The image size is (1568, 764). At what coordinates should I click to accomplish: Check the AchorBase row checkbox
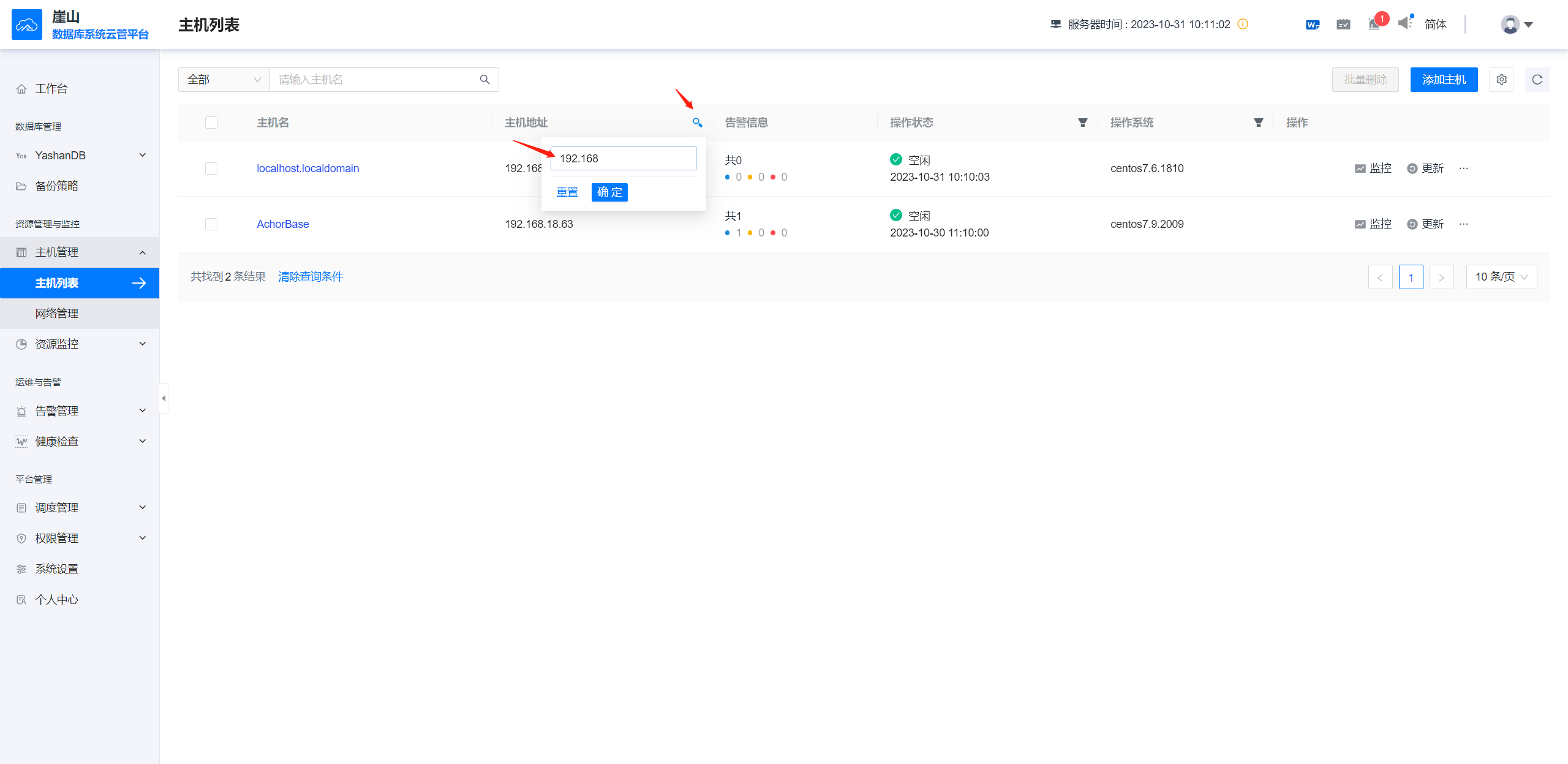pos(211,224)
